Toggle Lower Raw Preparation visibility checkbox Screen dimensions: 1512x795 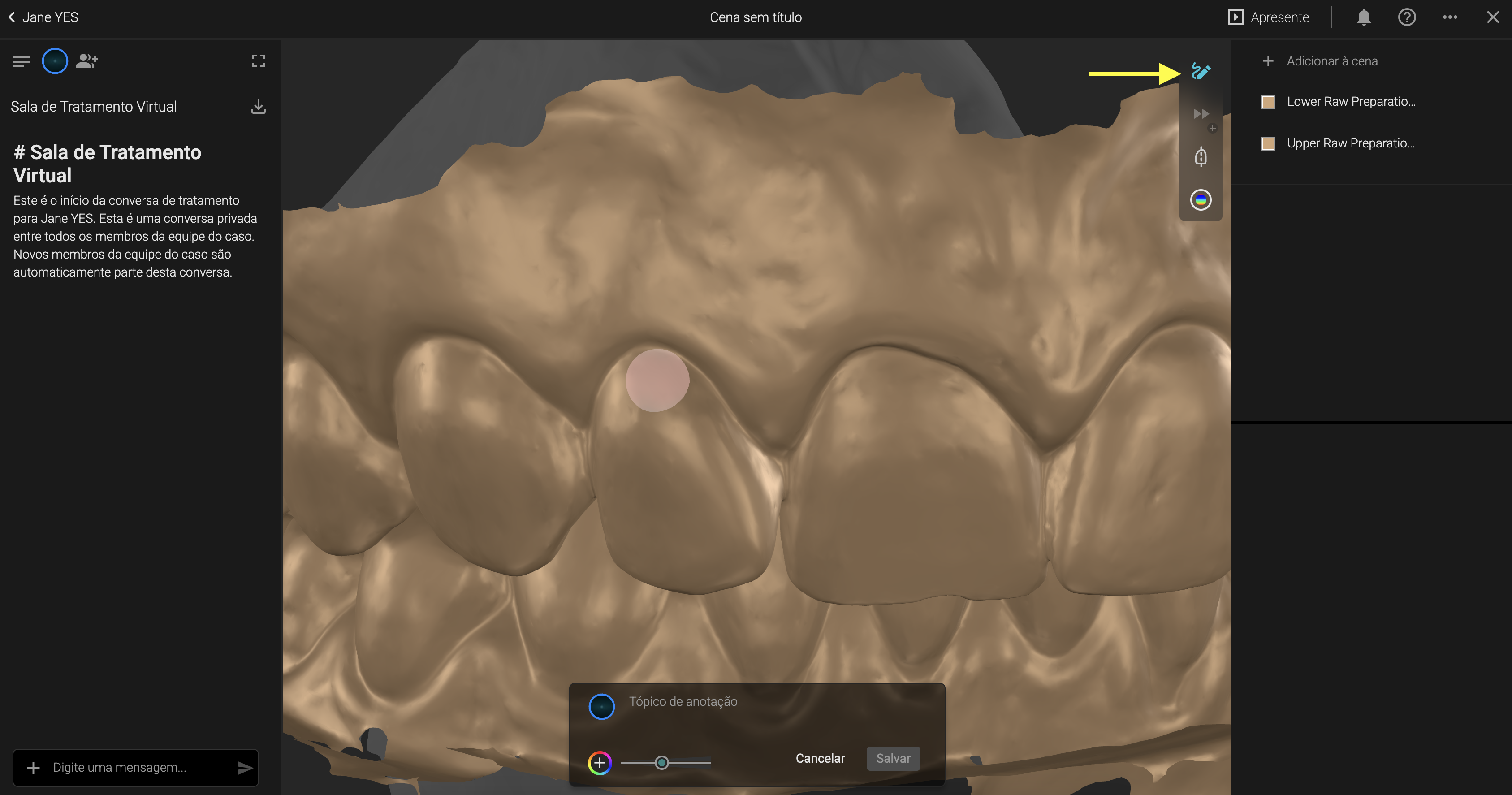click(x=1268, y=102)
